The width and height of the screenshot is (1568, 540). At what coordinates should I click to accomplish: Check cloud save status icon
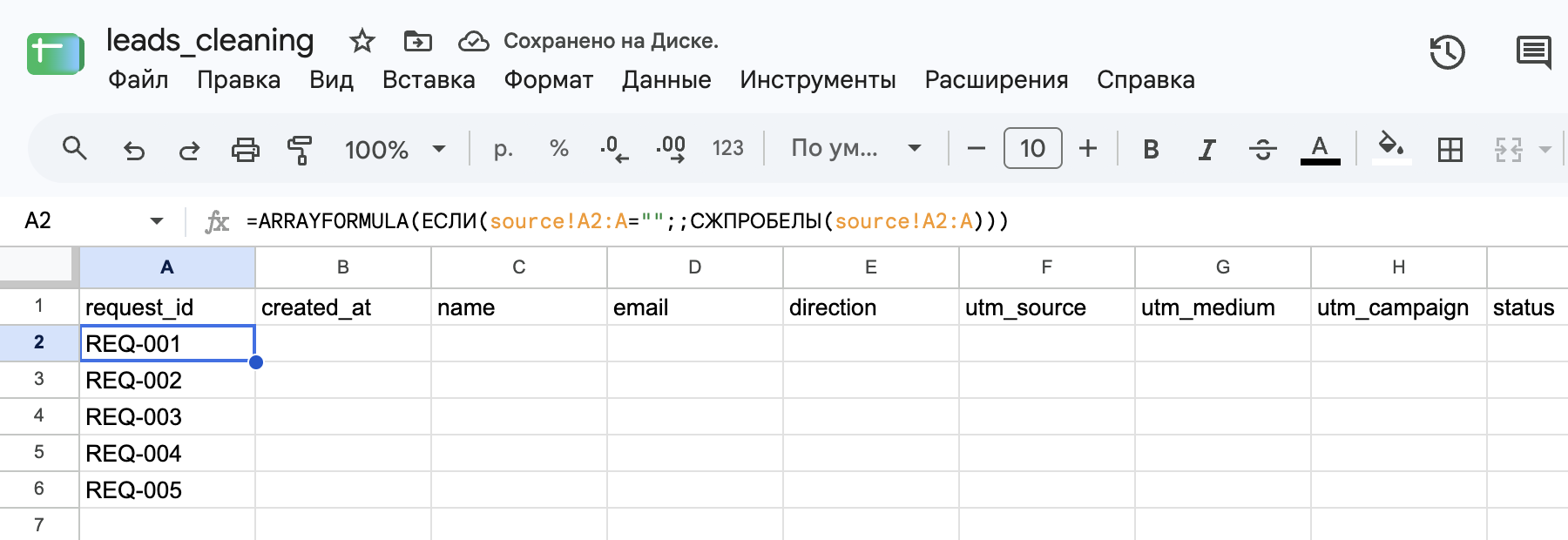click(474, 41)
